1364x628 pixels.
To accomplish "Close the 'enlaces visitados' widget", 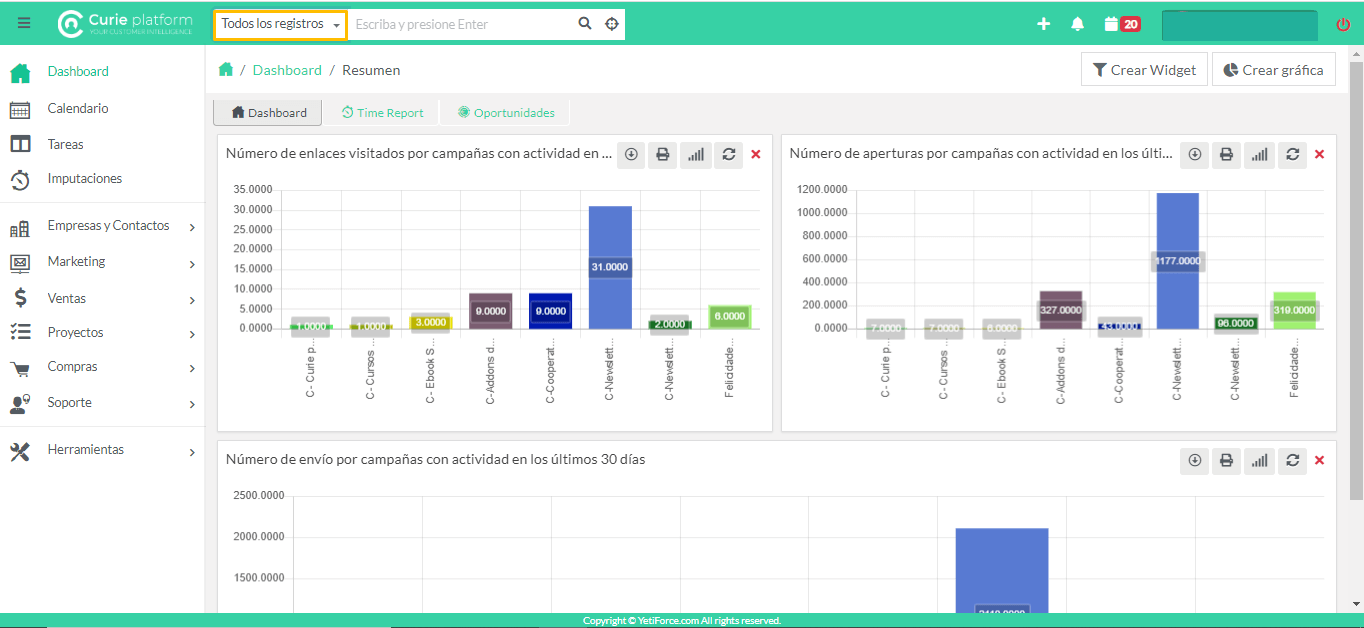I will click(756, 154).
